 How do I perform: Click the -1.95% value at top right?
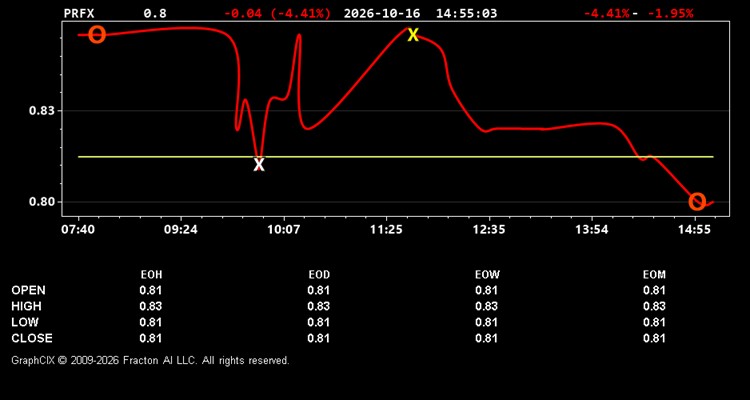[x=670, y=13]
